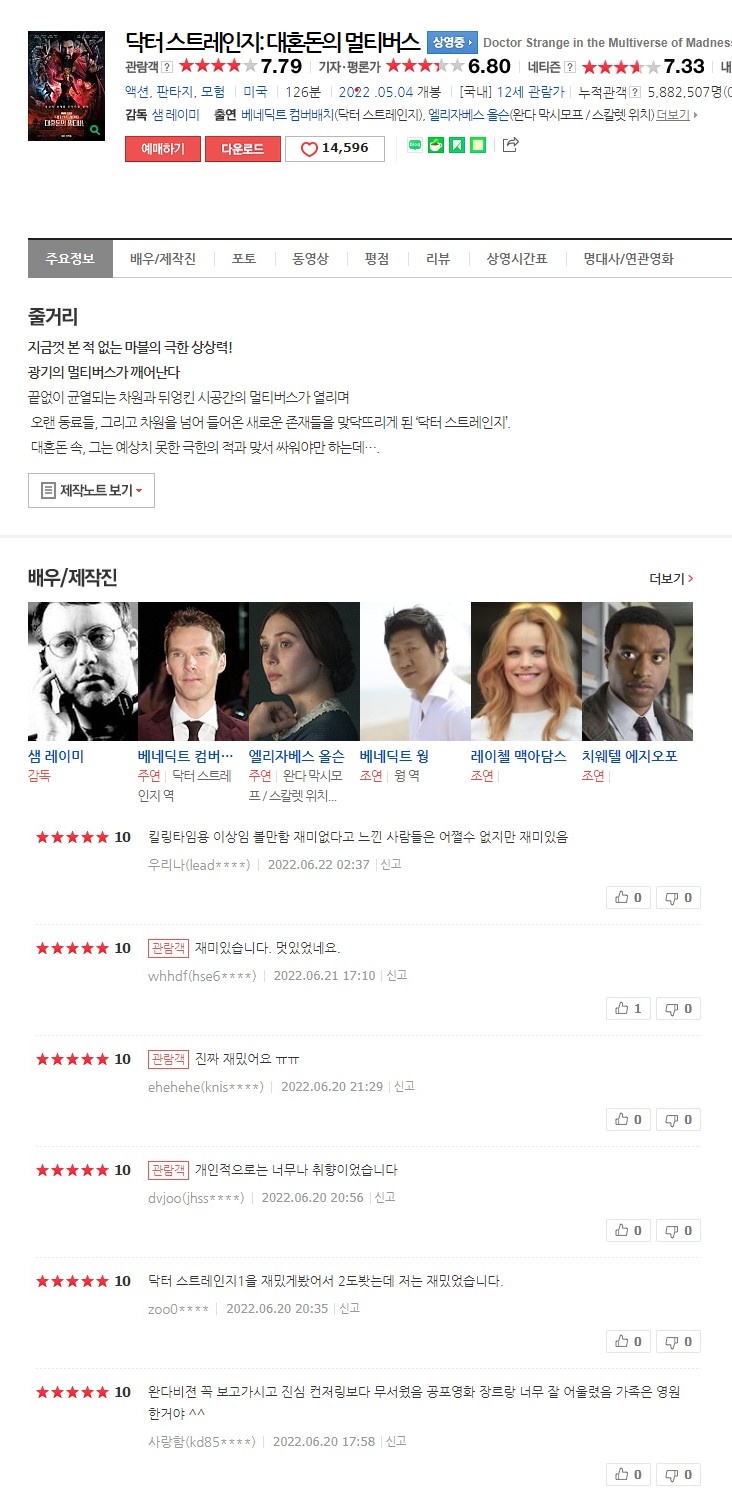This screenshot has width=732, height=1495.
Task: Expand 제작노트 보기 dropdown
Action: tap(91, 490)
